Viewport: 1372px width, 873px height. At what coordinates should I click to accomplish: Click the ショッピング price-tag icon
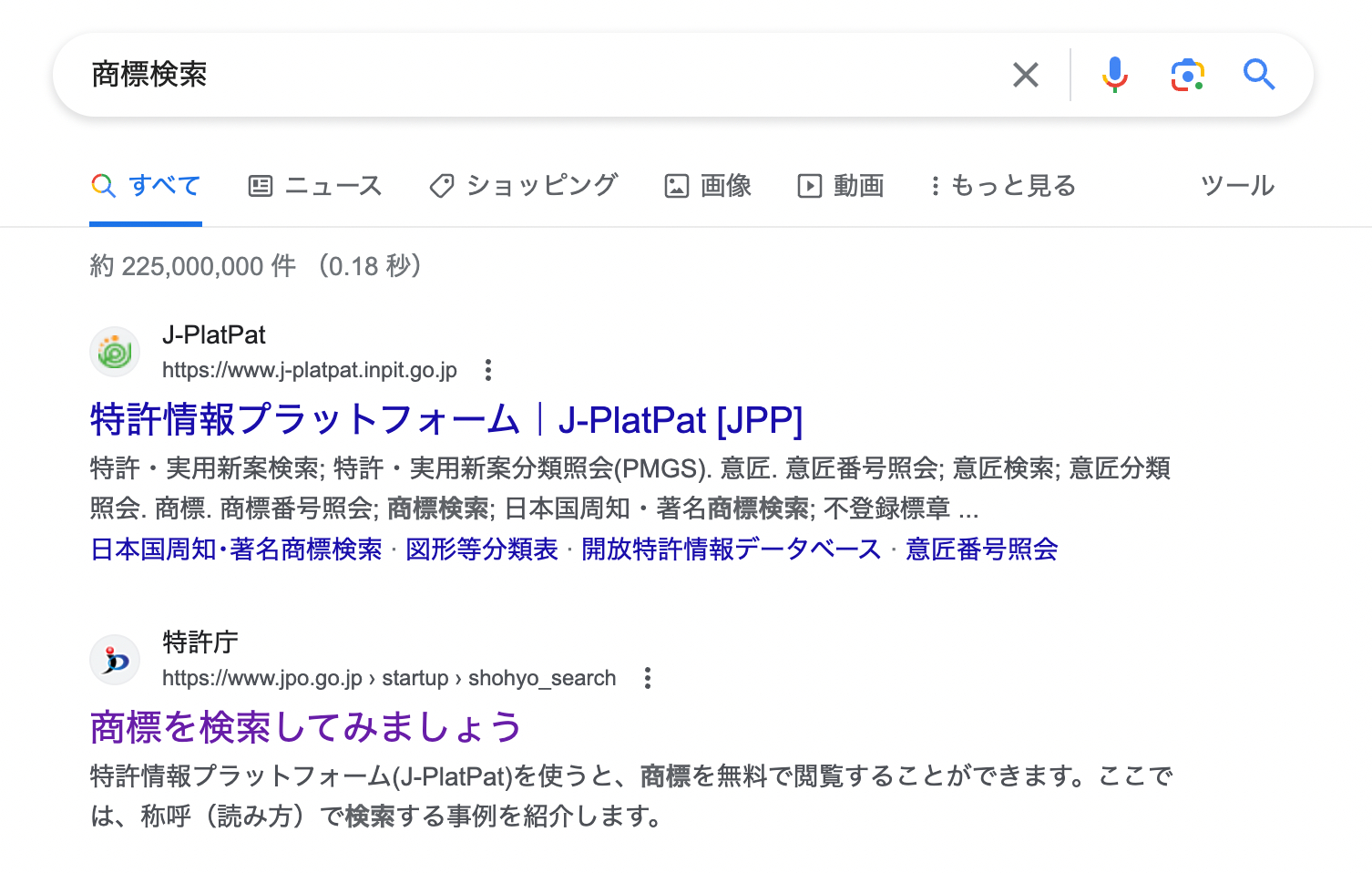441,185
